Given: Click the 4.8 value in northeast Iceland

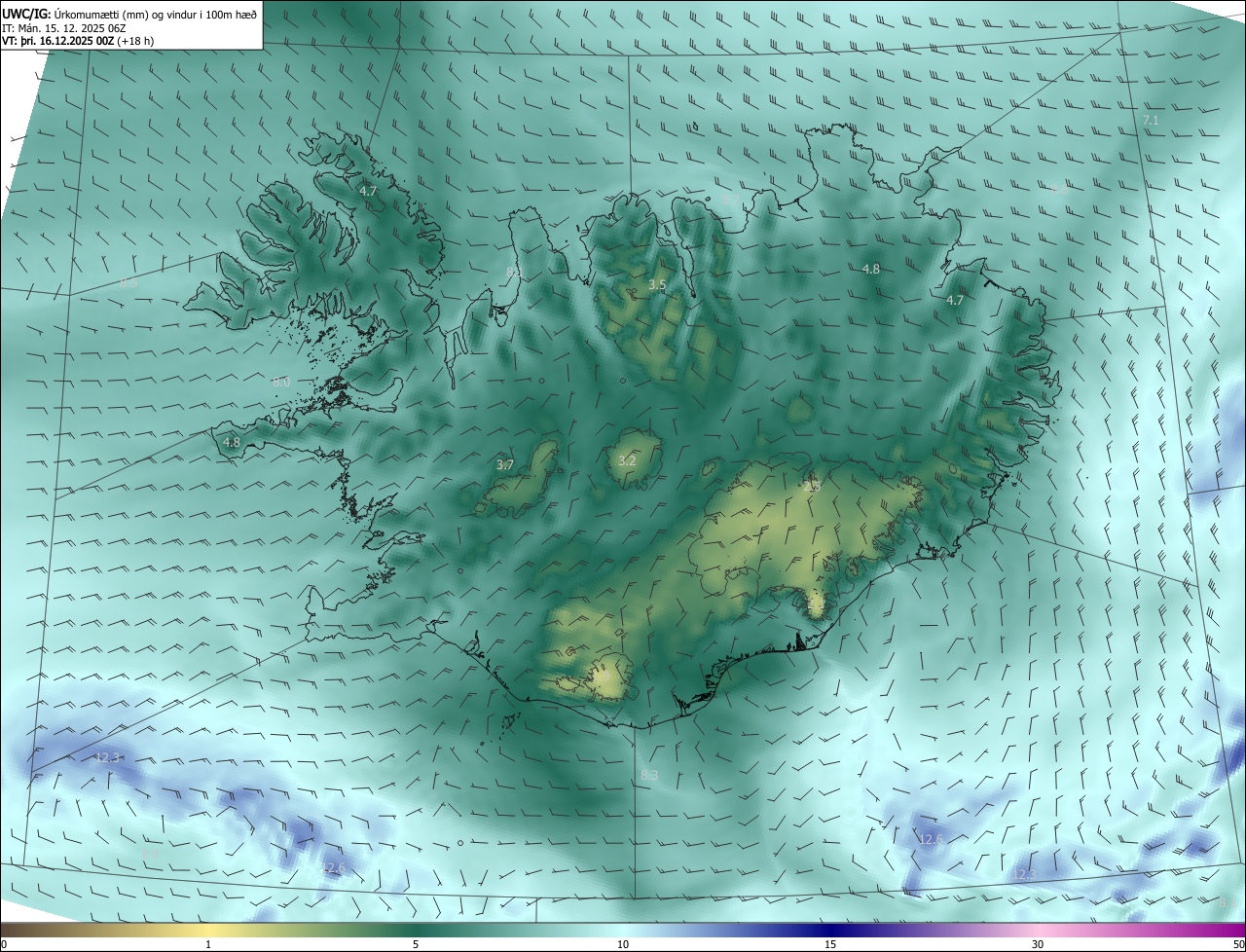Looking at the screenshot, I should click(871, 269).
